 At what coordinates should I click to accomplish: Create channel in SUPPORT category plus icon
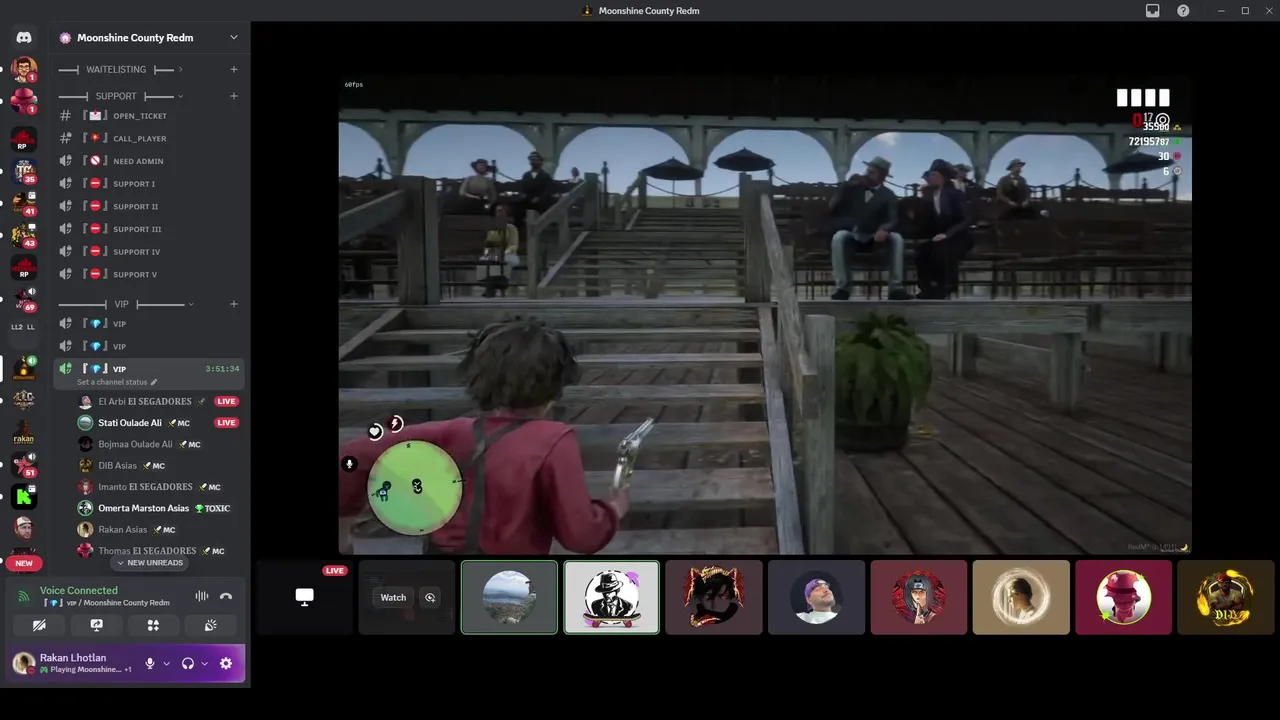[x=234, y=96]
